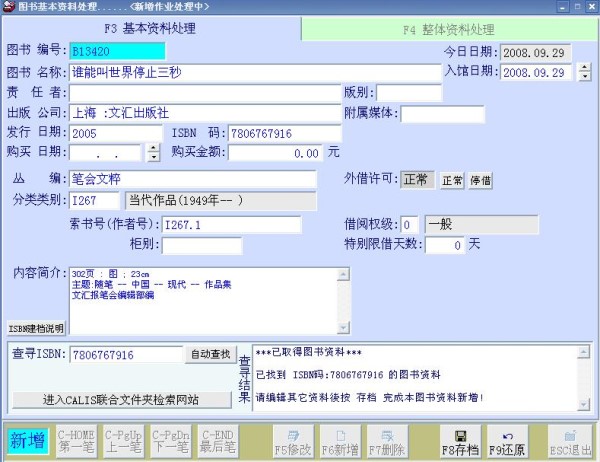Click the 内容简介 text area
600x462 pixels.
tap(204, 301)
